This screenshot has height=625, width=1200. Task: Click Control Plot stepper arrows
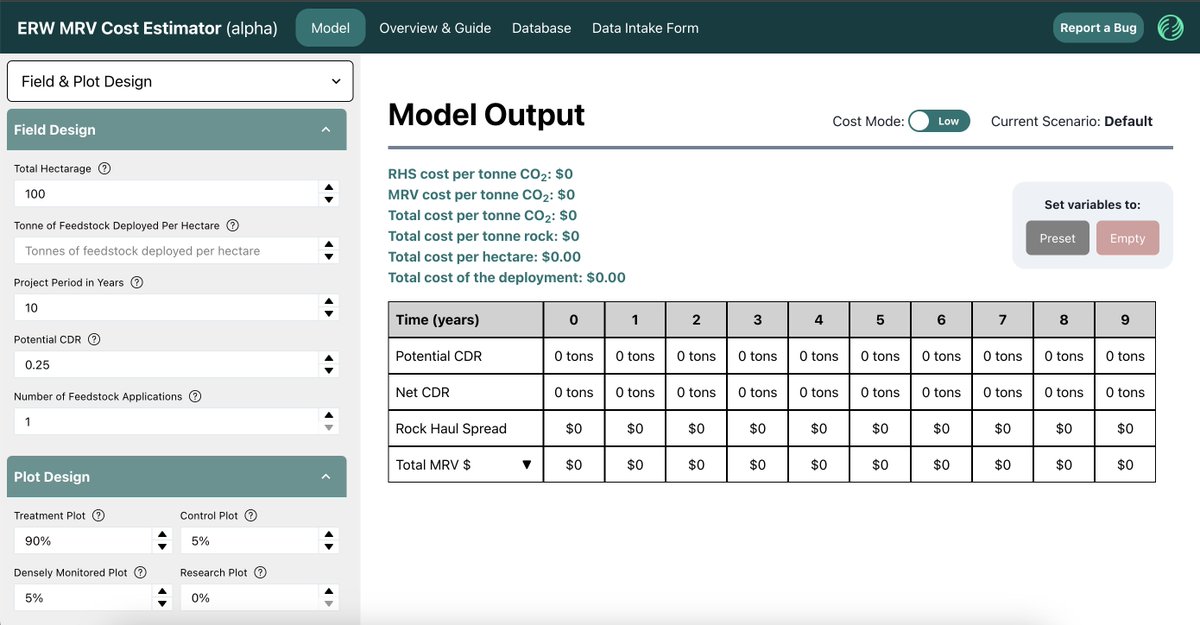pos(328,541)
